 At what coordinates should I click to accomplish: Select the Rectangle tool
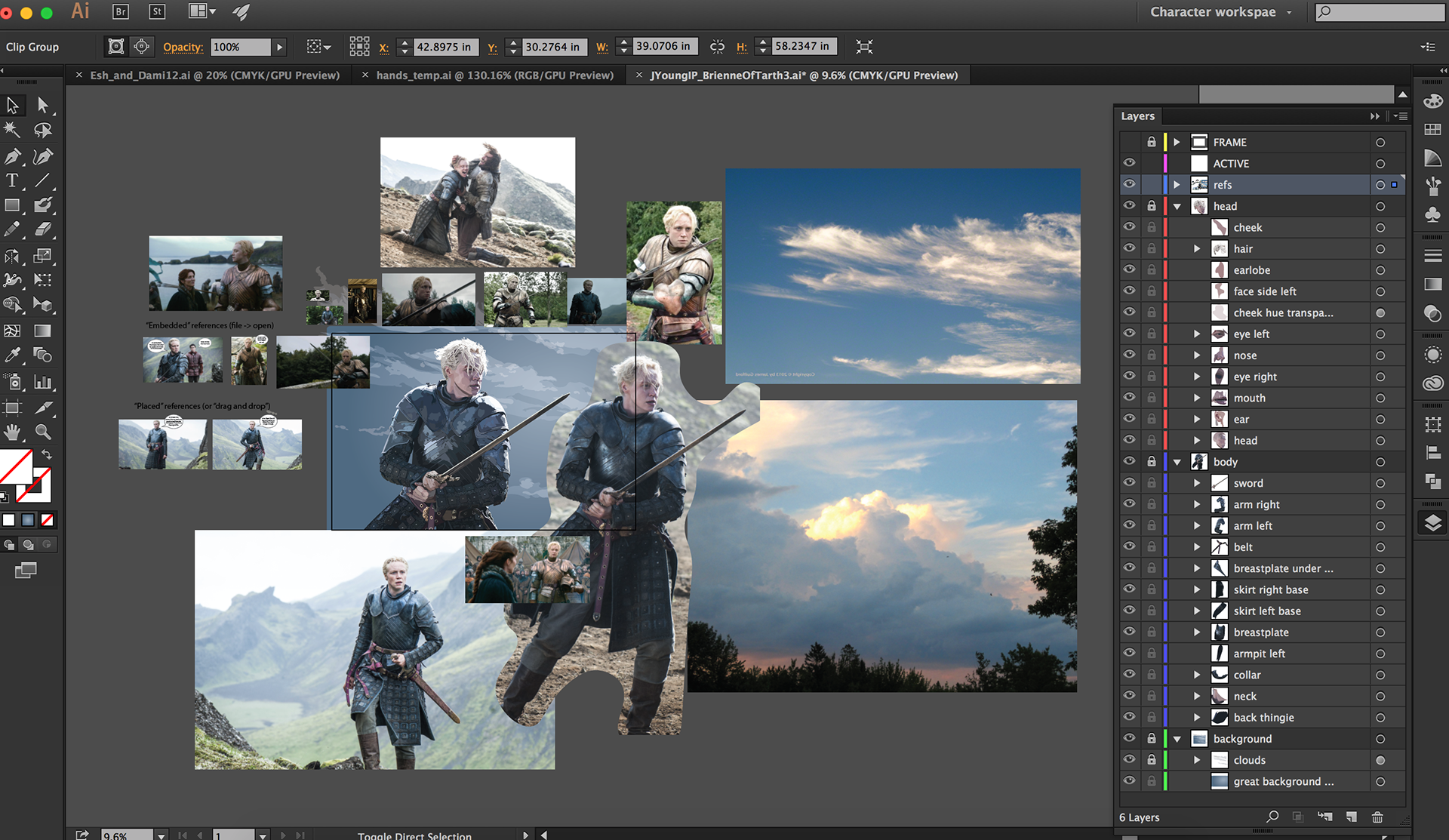13,205
